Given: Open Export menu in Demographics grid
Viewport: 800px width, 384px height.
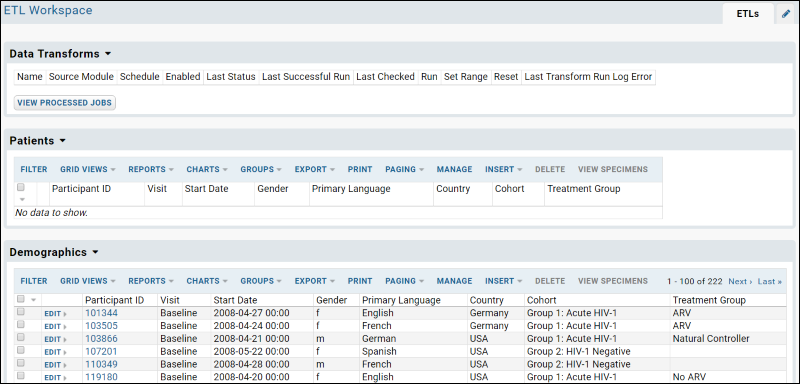Looking at the screenshot, I should (x=315, y=281).
